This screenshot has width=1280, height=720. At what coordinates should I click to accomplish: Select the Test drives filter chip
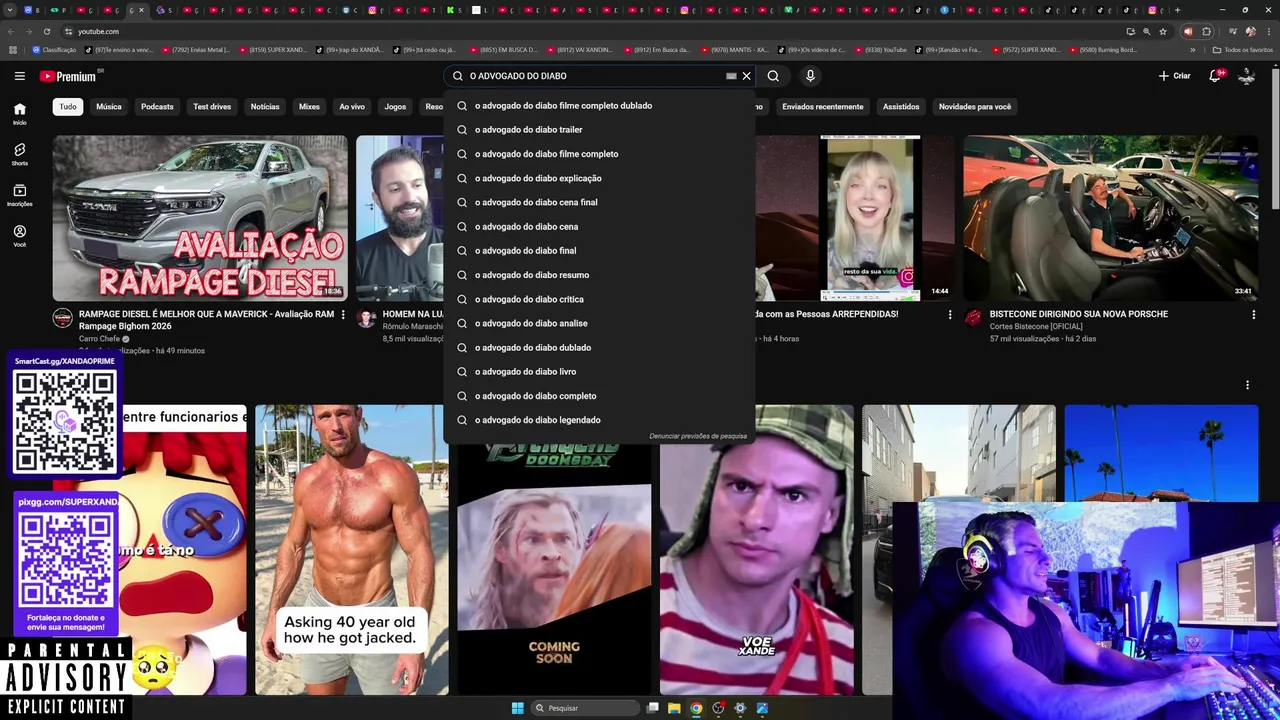pos(212,107)
